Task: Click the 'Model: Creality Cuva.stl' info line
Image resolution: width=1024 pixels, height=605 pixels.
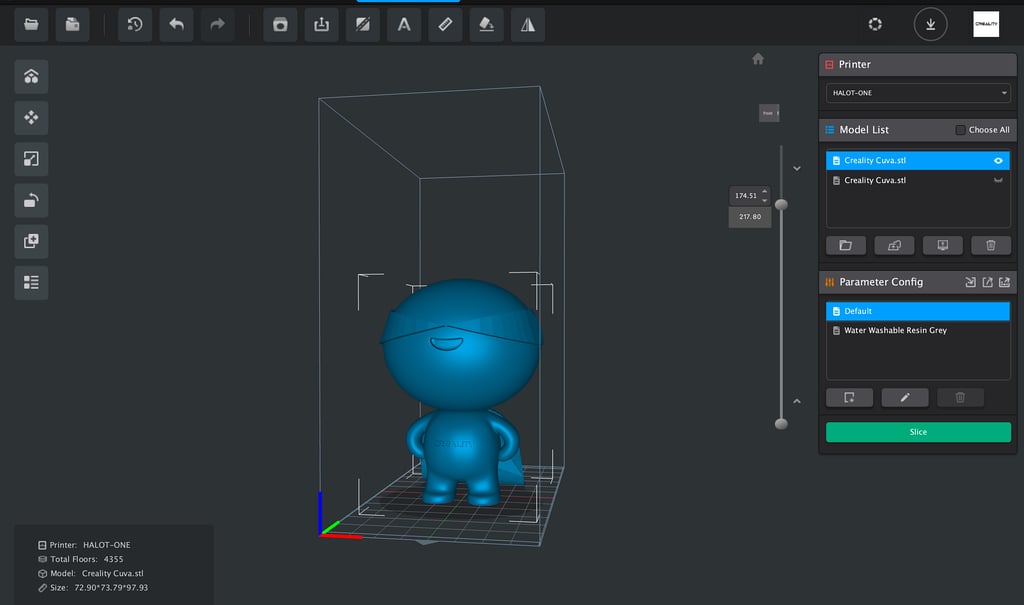Action: click(91, 574)
